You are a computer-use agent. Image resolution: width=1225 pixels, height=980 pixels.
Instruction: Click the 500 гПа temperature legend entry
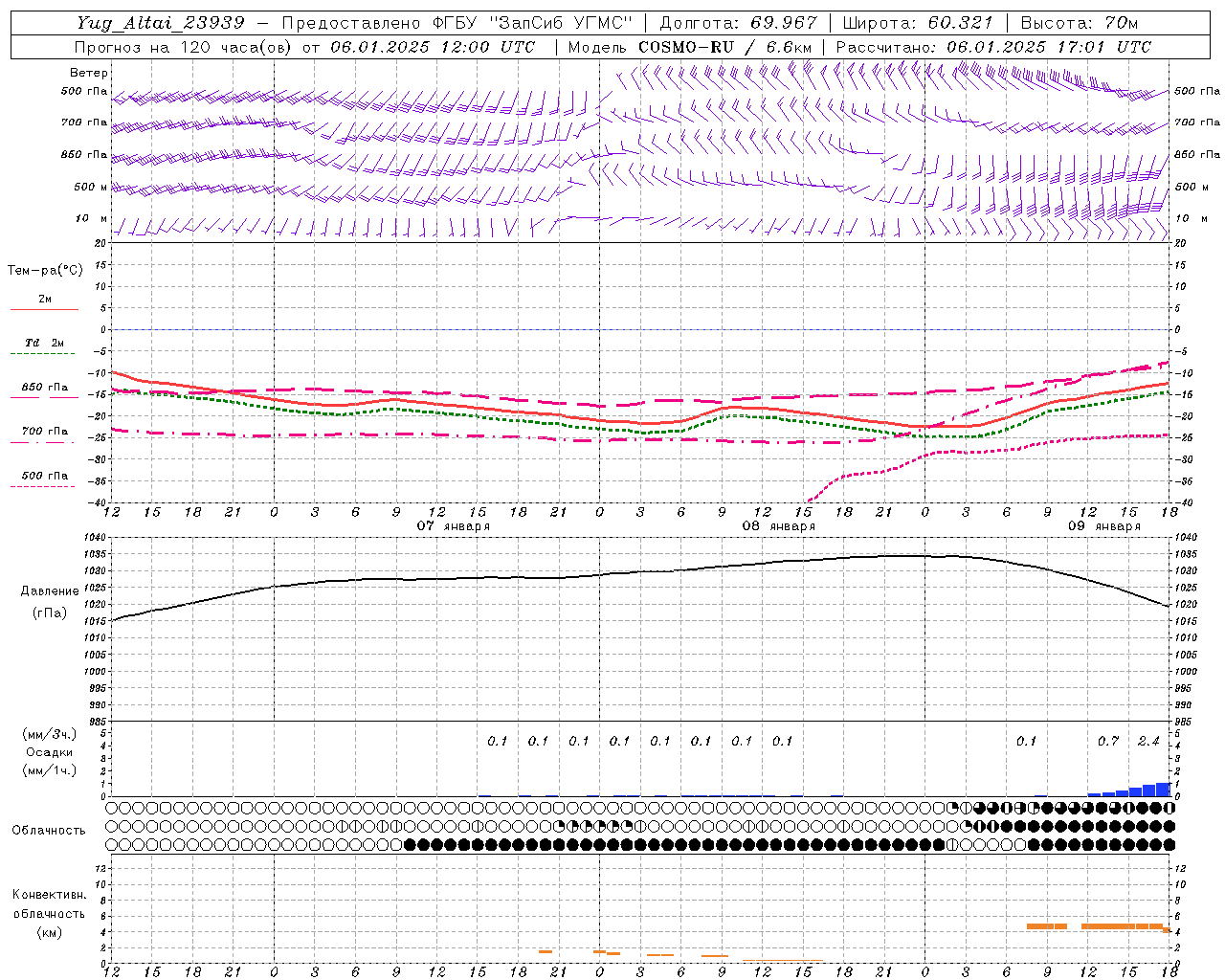[x=45, y=476]
